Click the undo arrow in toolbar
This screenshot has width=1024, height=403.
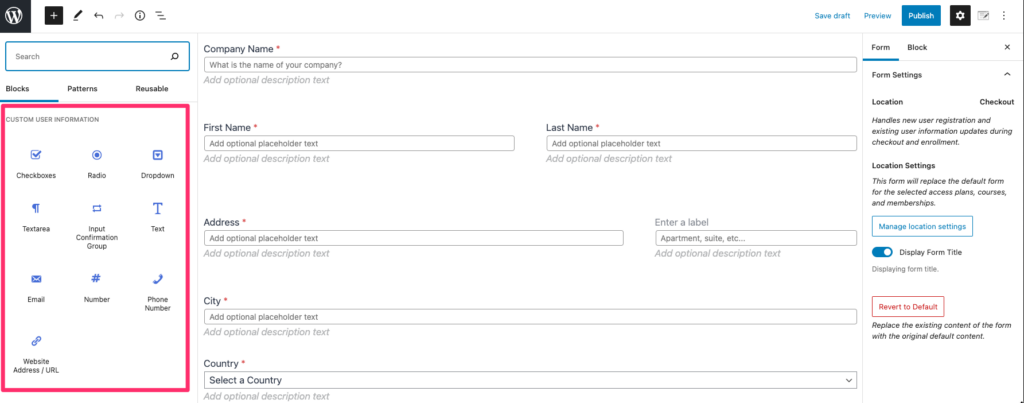[98, 16]
